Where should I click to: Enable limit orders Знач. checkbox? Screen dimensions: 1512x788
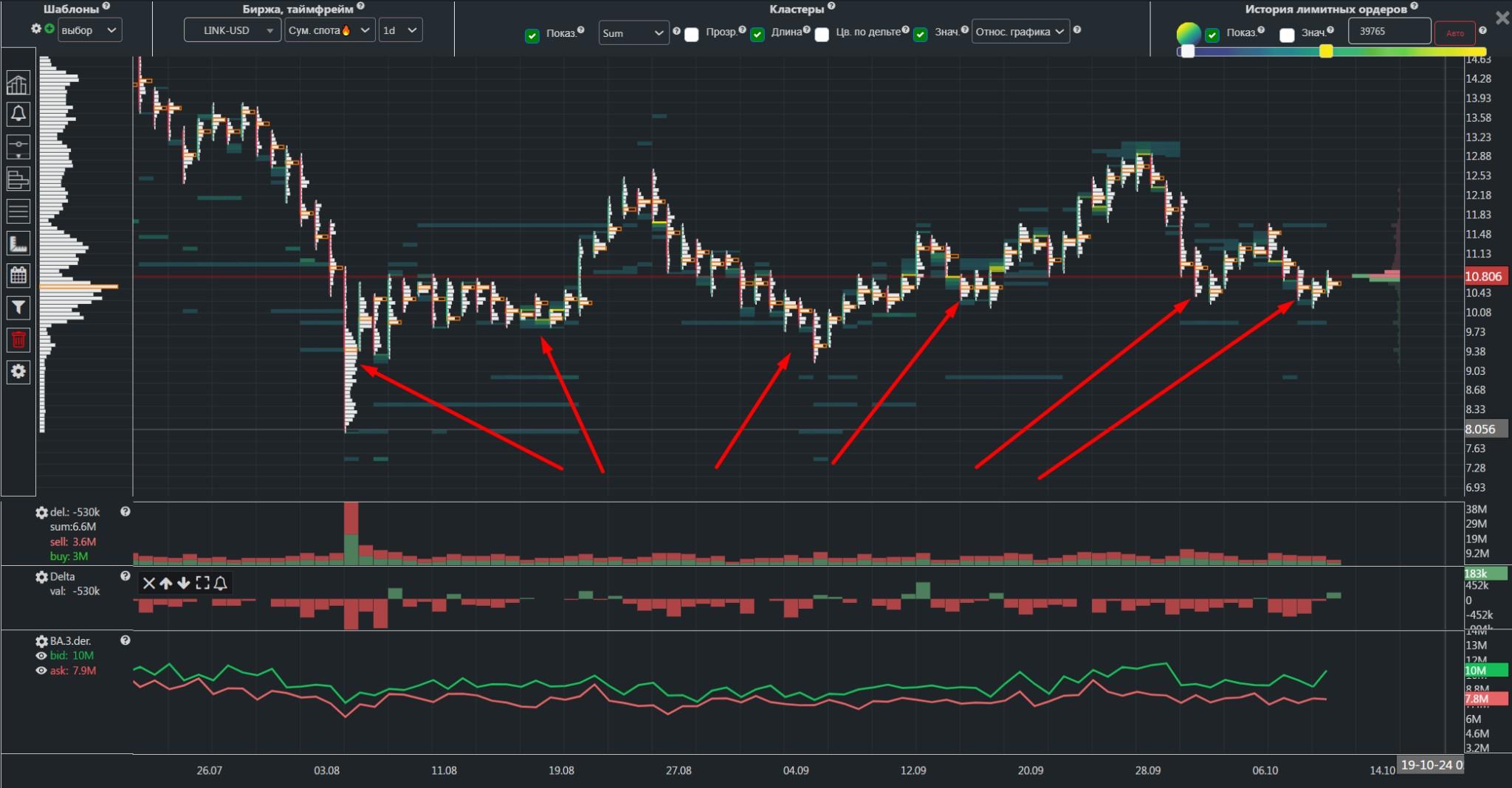[x=1287, y=35]
